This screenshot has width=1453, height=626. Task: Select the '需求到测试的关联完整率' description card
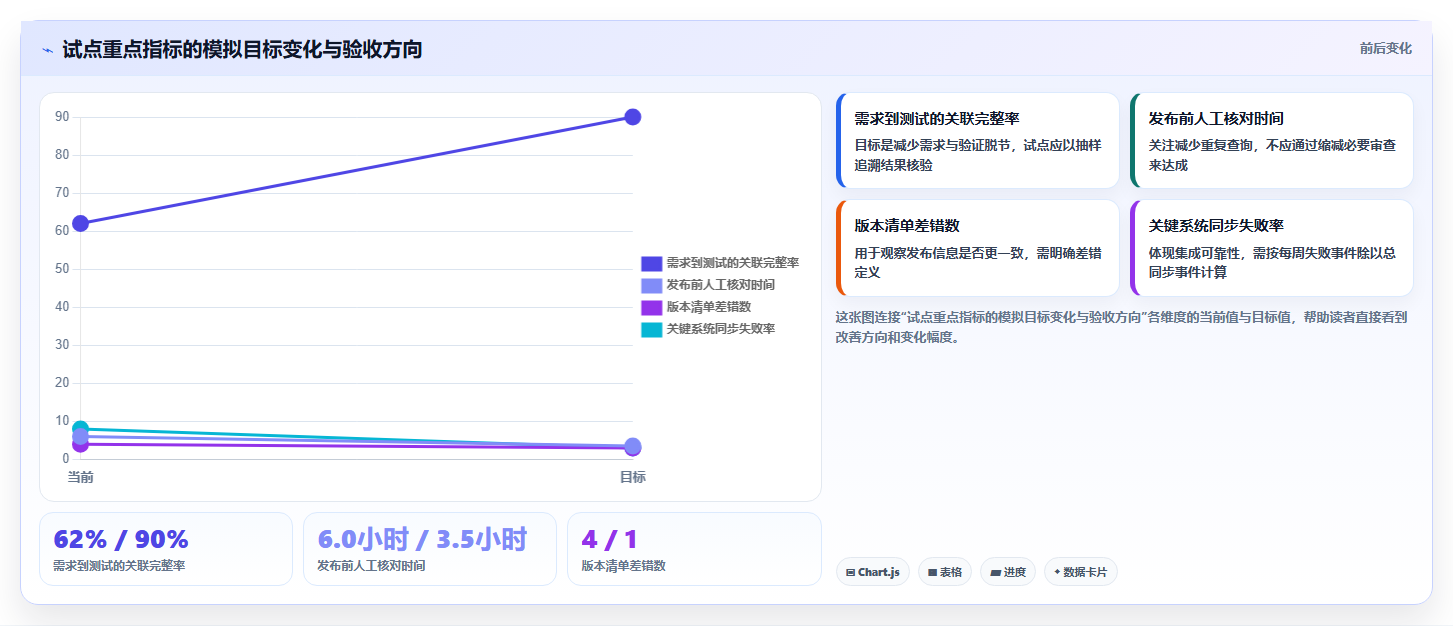point(977,141)
